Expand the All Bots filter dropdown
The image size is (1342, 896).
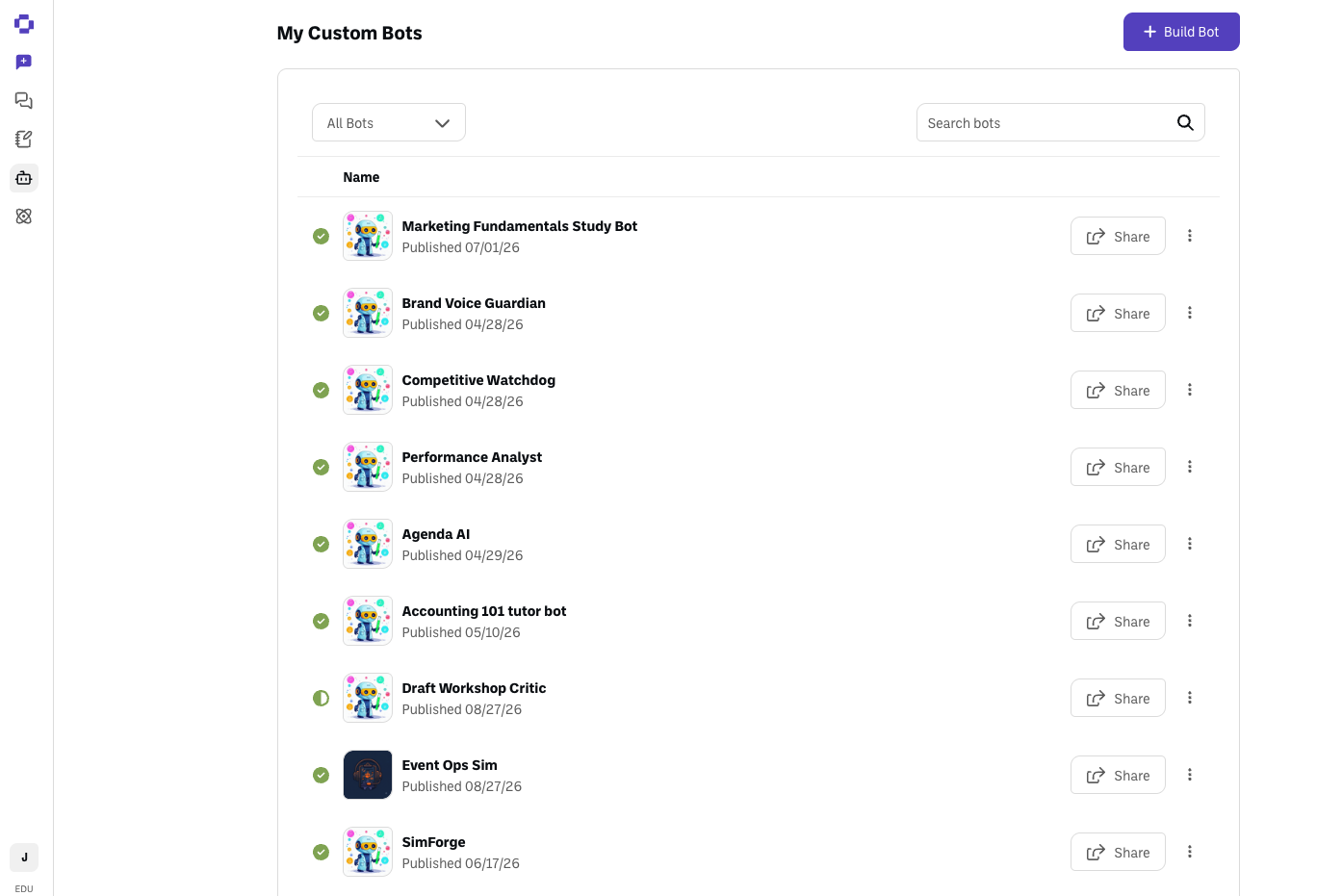[x=389, y=122]
